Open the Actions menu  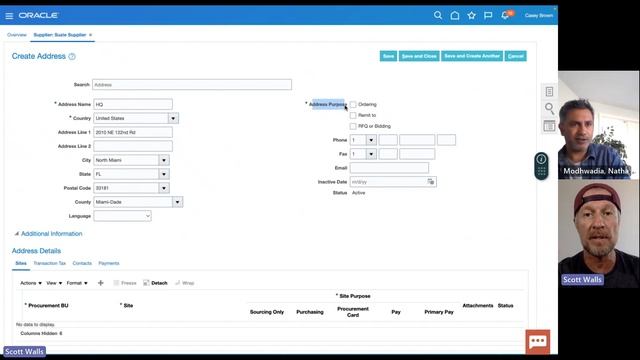click(x=31, y=283)
